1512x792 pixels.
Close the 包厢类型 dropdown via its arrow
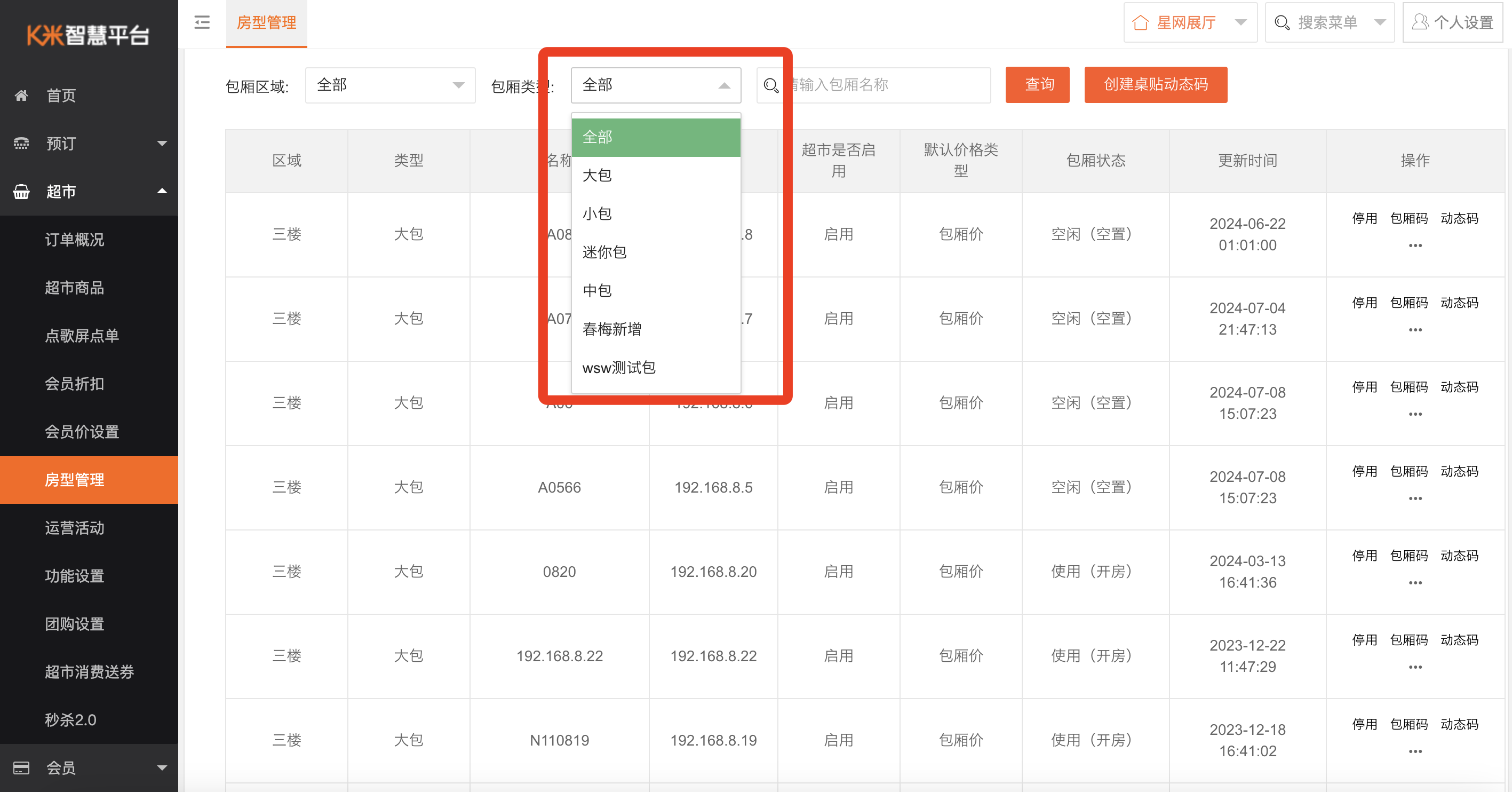tap(725, 86)
